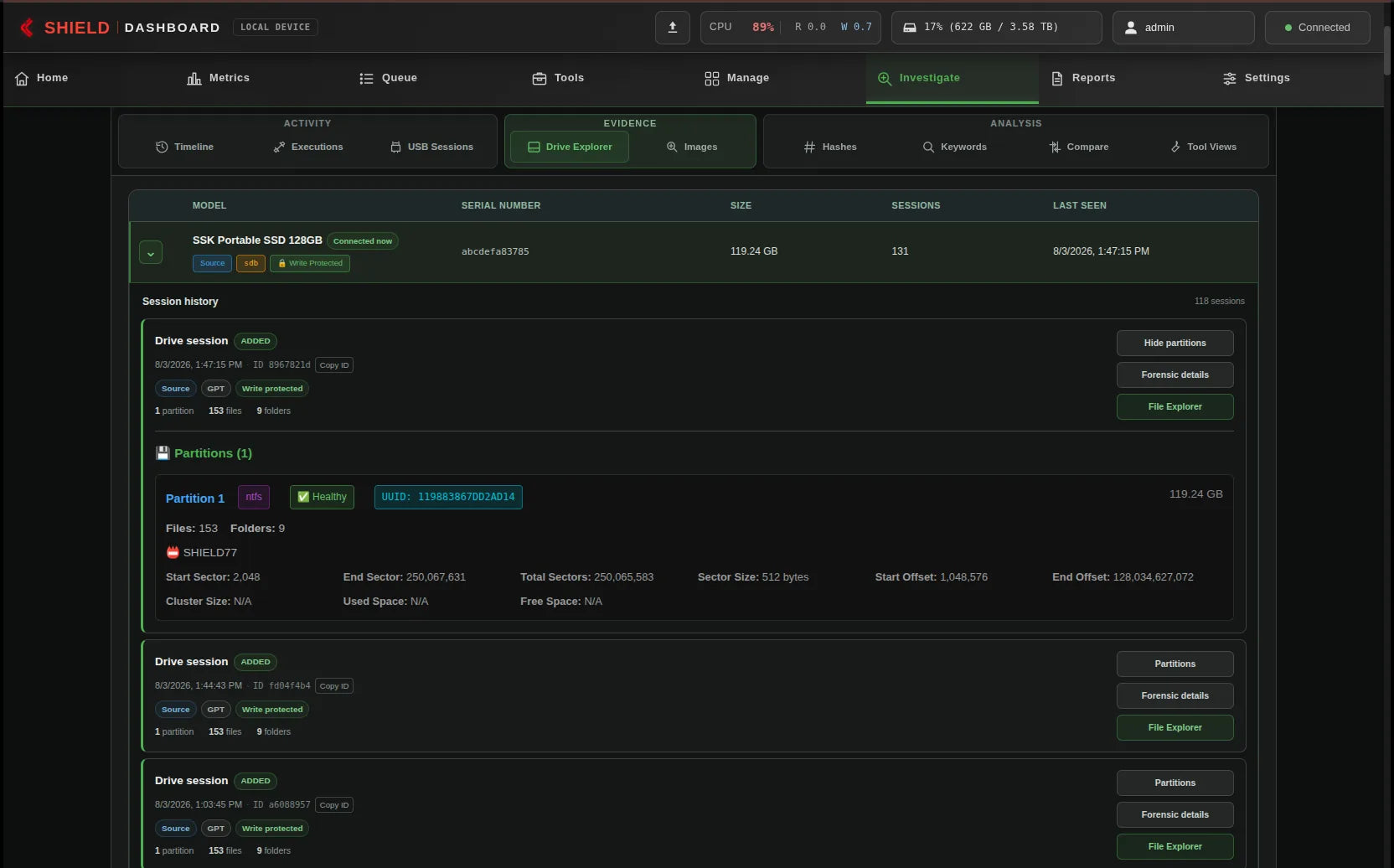Hide partitions for session 8967821d

click(x=1175, y=343)
